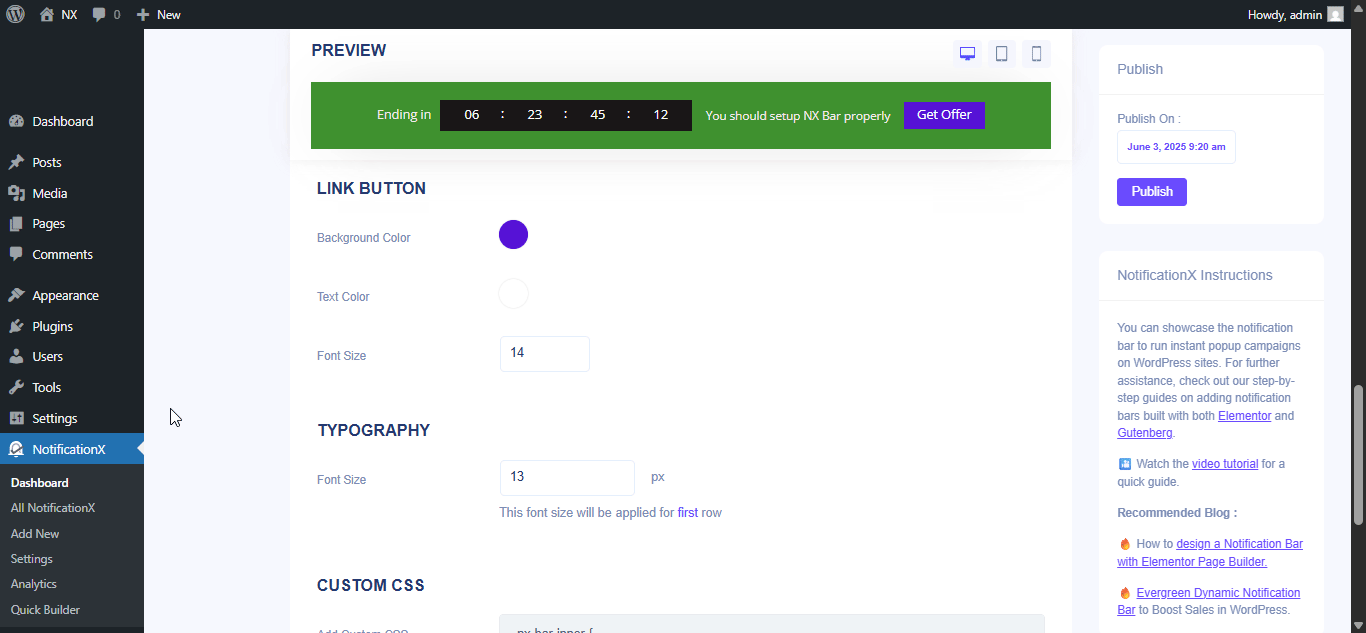Open the Gutenberg guide link

[1145, 433]
